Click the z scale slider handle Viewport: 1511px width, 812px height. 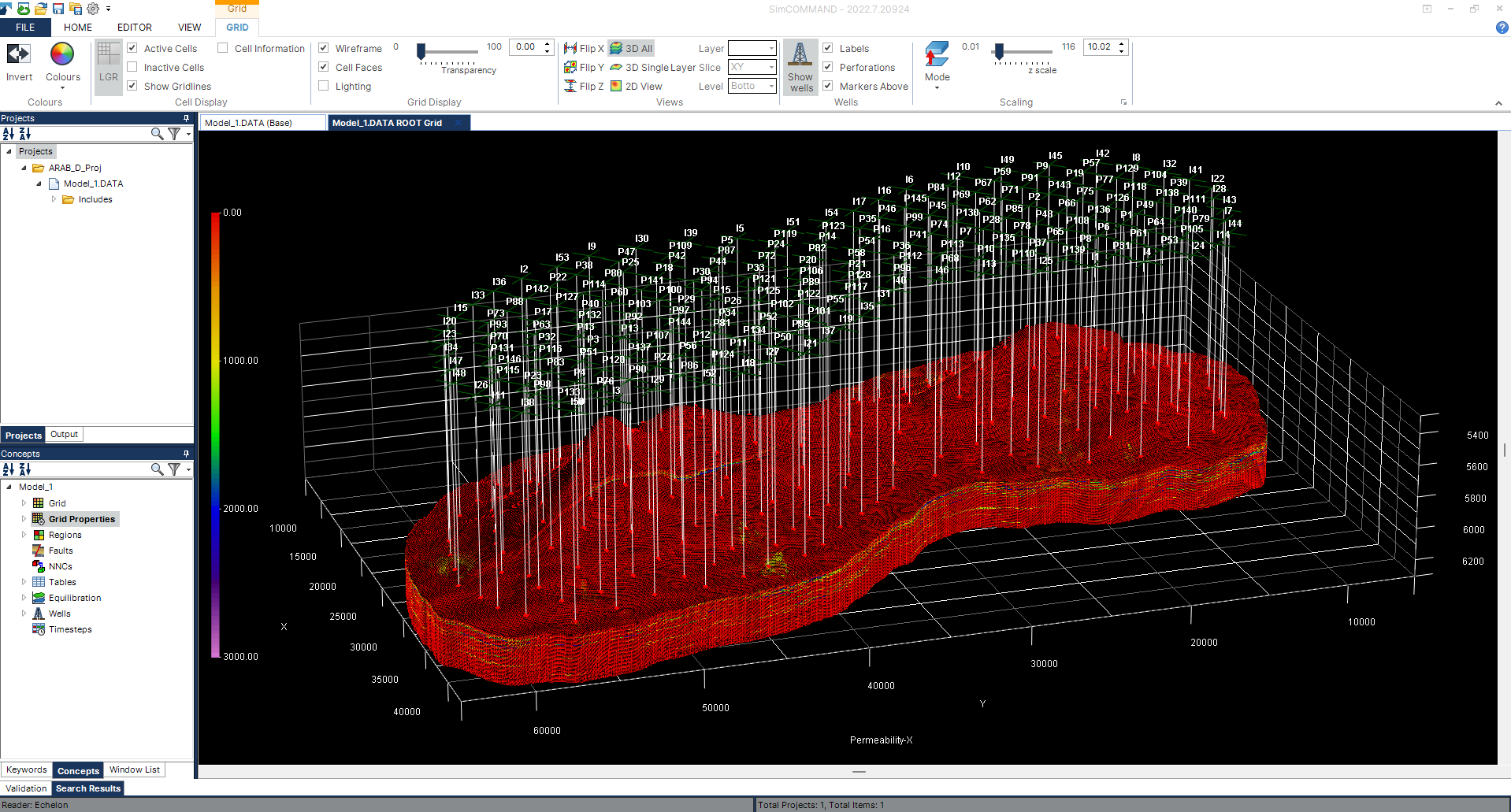click(x=999, y=52)
